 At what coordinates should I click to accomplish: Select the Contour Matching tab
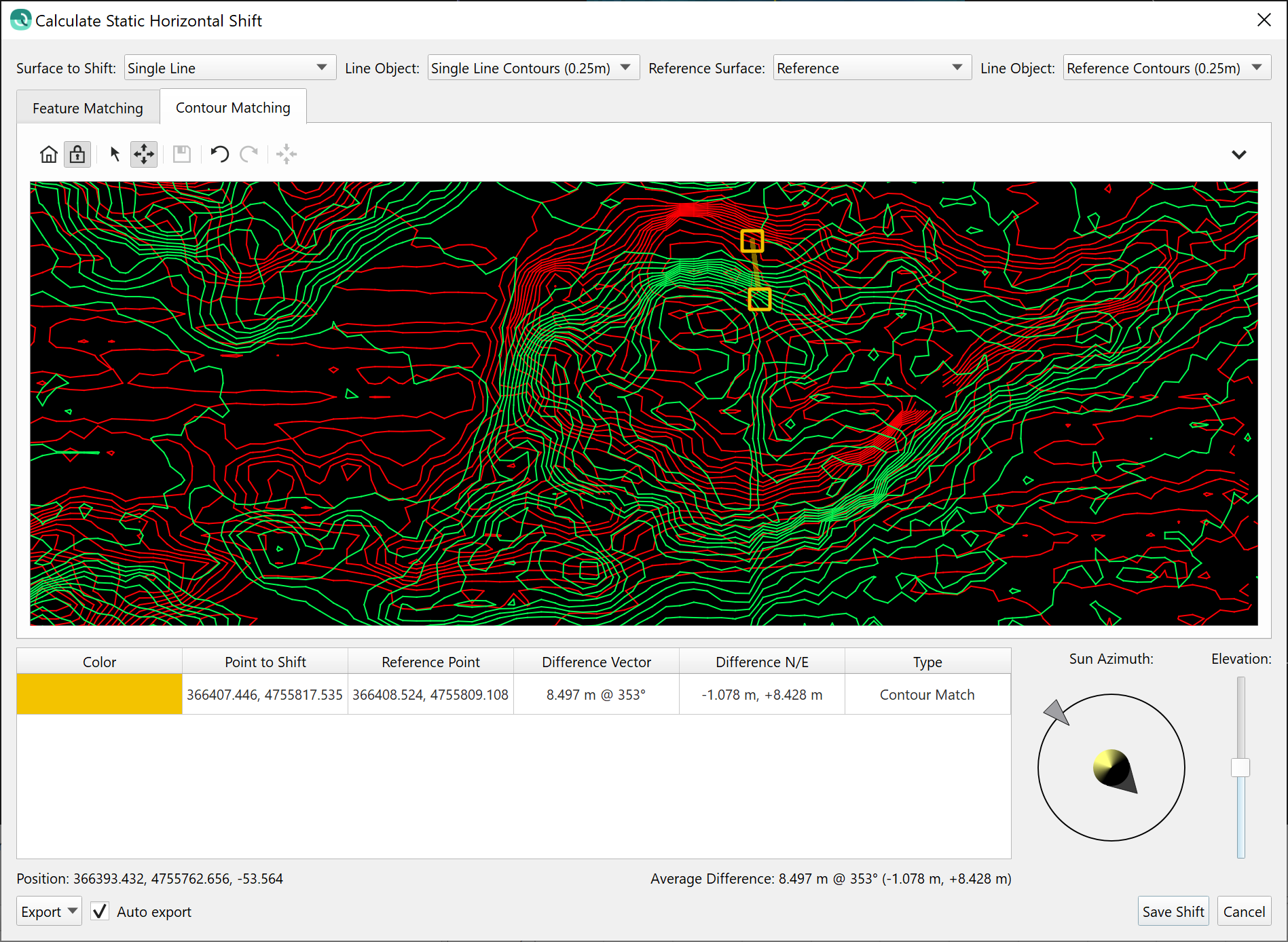tap(233, 108)
